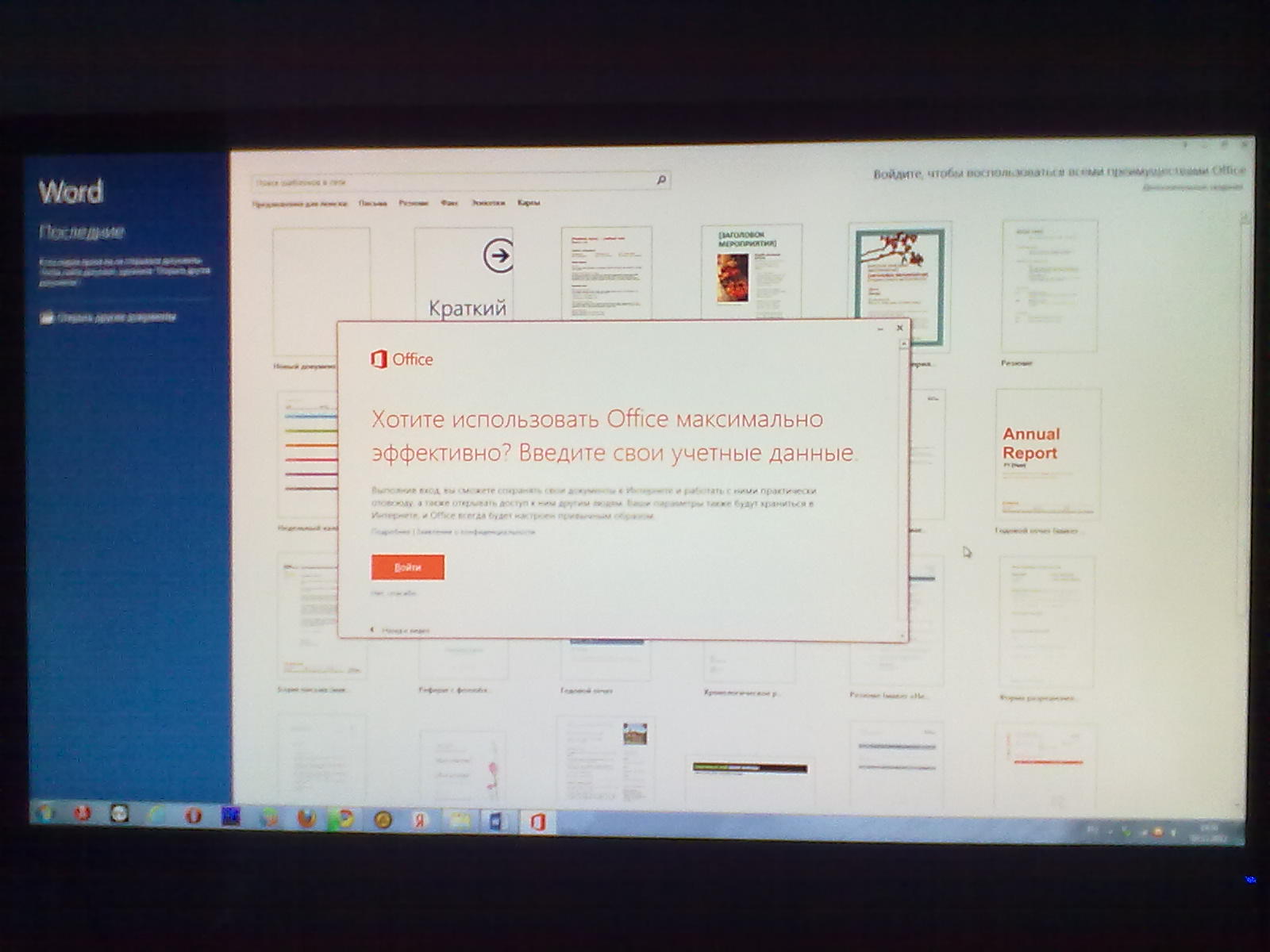The width and height of the screenshot is (1270, 952).
Task: Click the gold round icon in the taskbar
Action: [383, 820]
